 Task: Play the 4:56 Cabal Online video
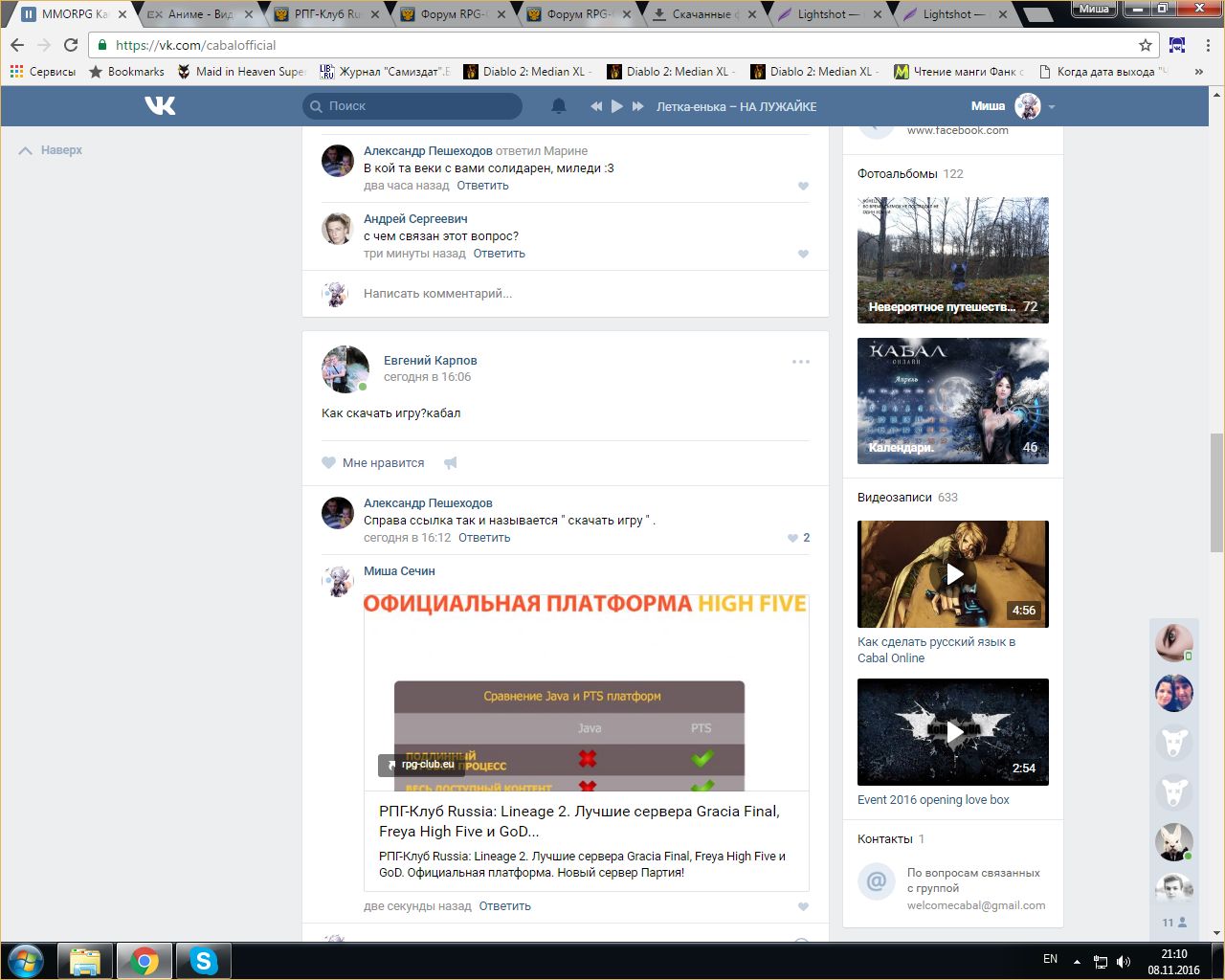pos(953,574)
